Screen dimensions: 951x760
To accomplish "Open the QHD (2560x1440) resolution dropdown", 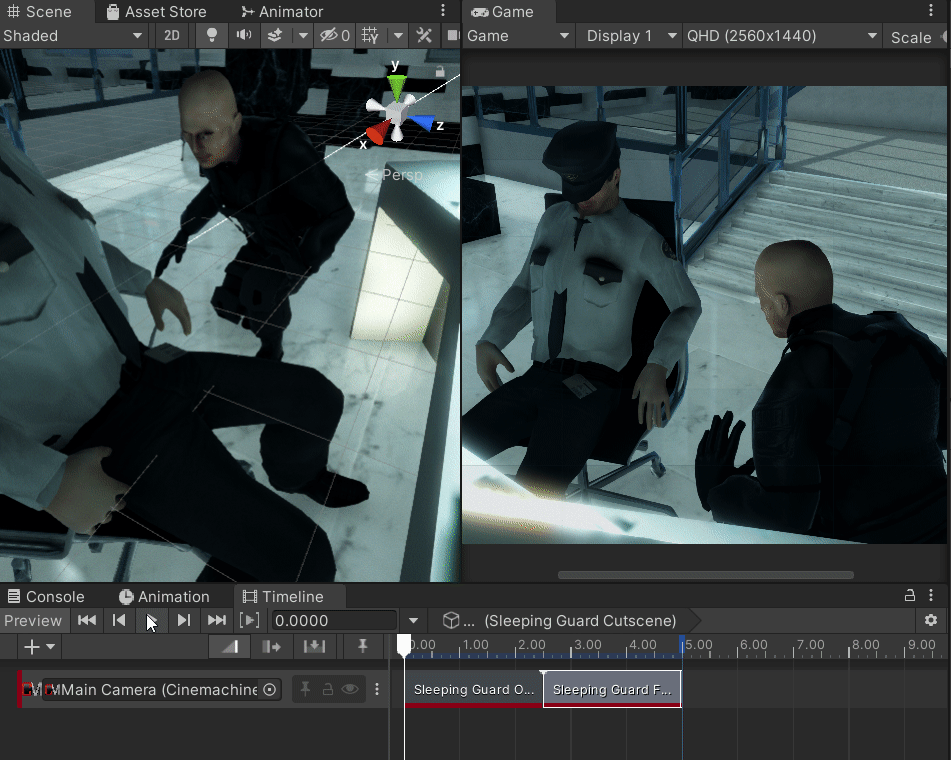I will [782, 36].
